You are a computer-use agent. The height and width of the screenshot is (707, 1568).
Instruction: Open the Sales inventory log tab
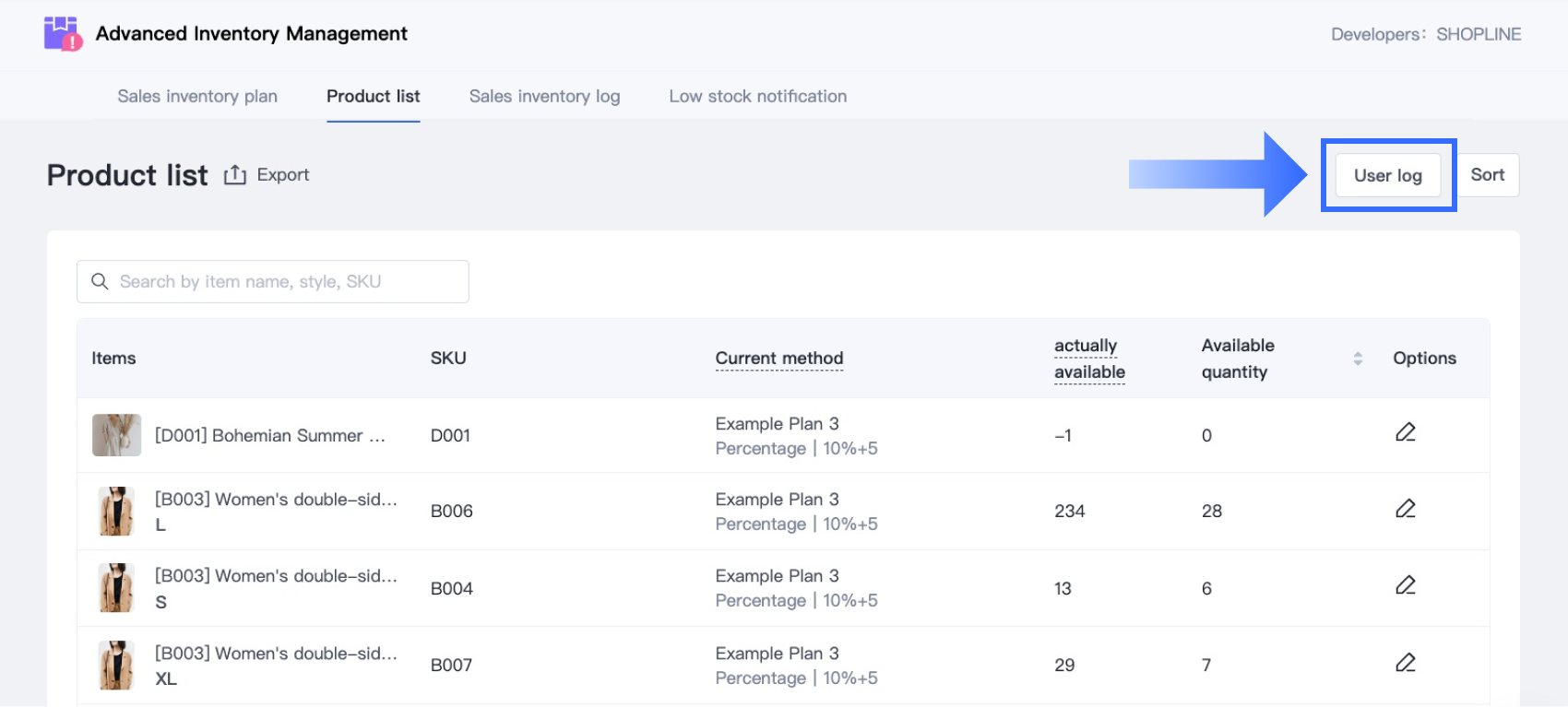click(x=544, y=96)
